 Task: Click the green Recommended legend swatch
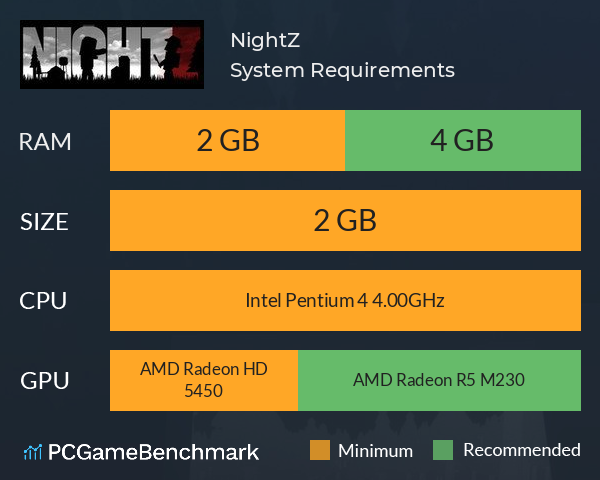[x=443, y=450]
